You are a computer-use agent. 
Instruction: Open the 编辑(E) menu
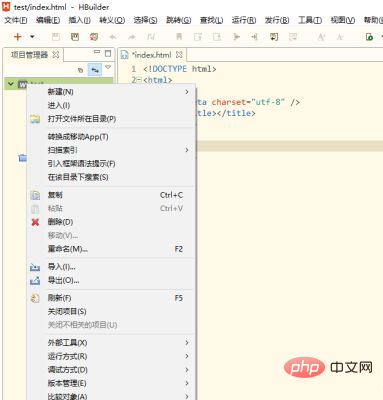tap(48, 20)
